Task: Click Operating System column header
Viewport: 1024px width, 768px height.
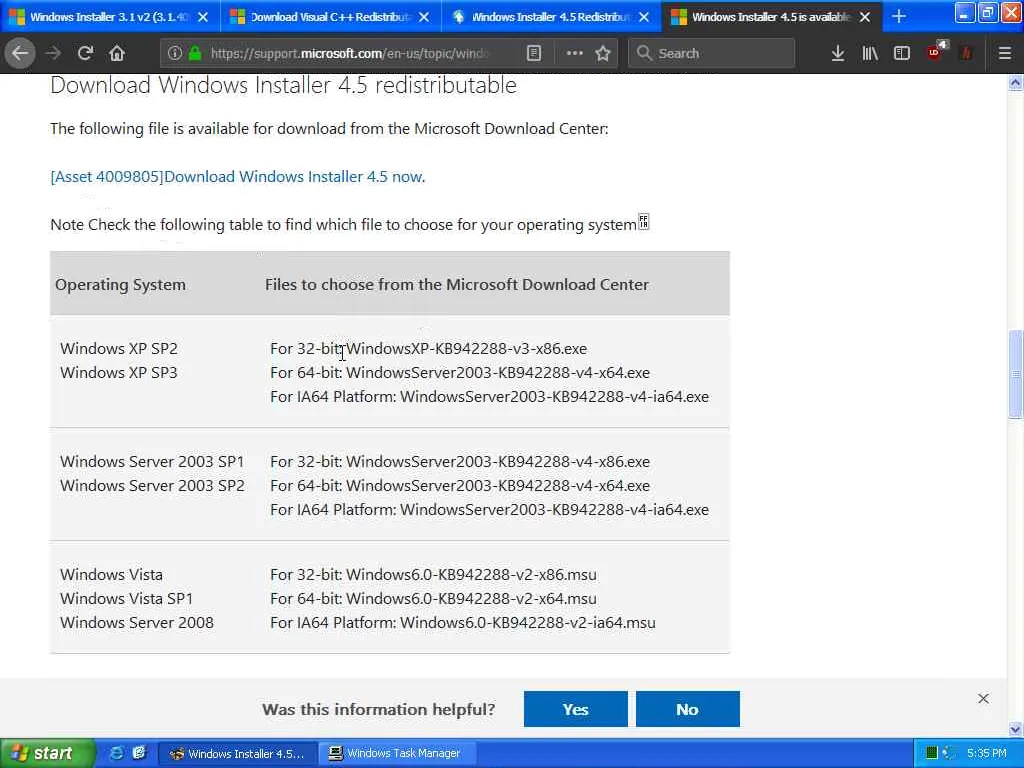Action: 120,285
